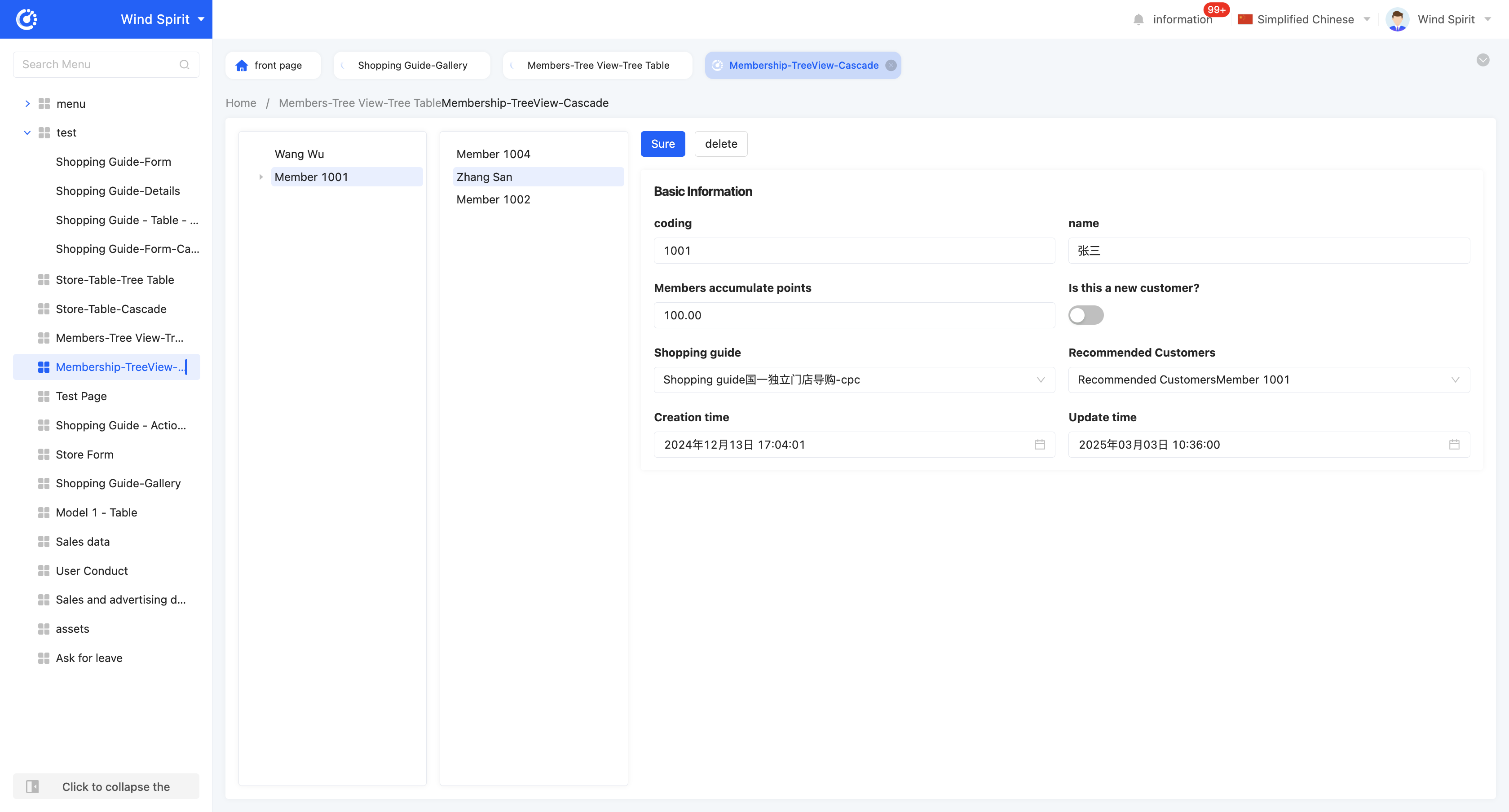
Task: Click the notification bell icon
Action: pyautogui.click(x=1138, y=19)
